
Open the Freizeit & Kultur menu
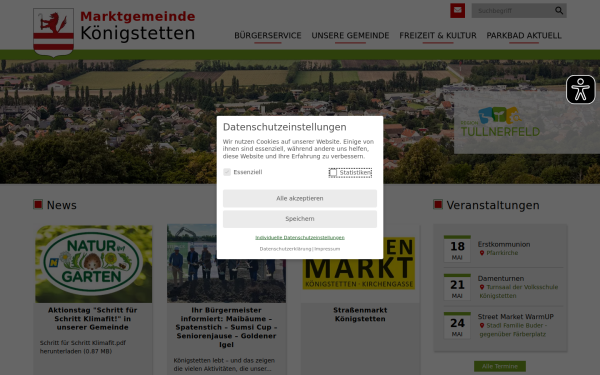coord(438,36)
